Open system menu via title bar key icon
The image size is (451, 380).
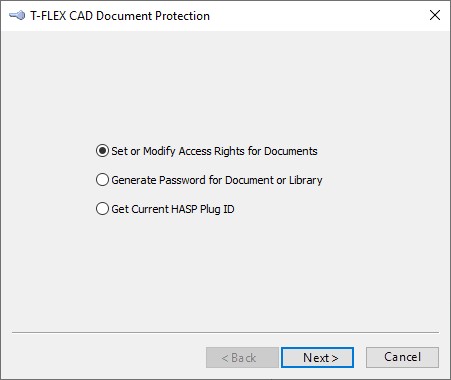[x=17, y=16]
